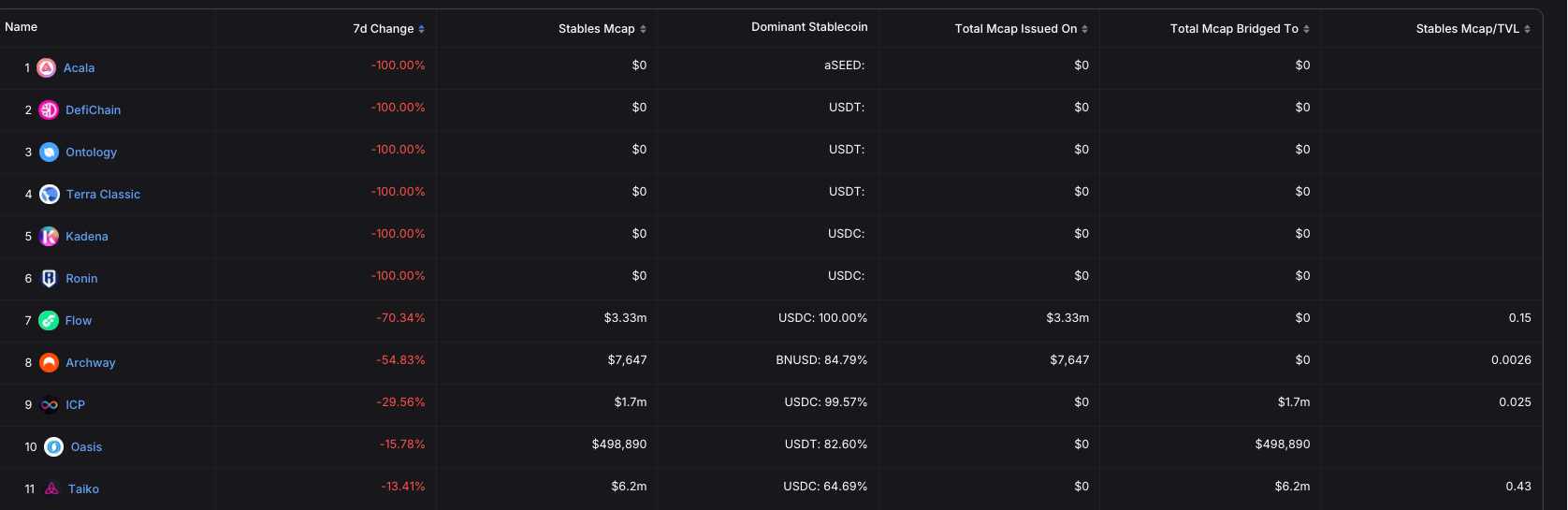This screenshot has height=510, width=1568.
Task: Click the Ontology blue logo icon
Action: pyautogui.click(x=49, y=153)
